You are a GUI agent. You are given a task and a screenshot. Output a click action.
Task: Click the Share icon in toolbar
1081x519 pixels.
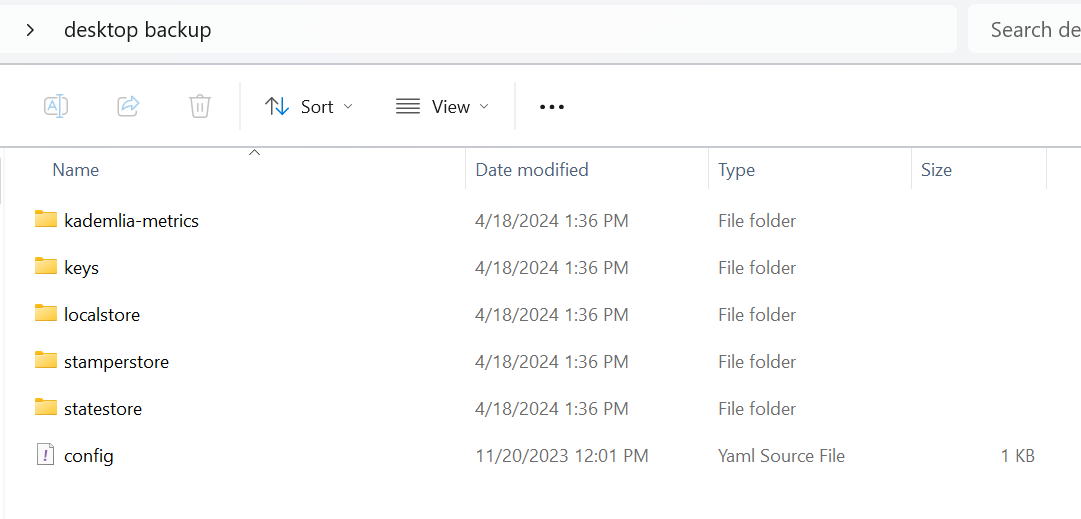tap(128, 106)
